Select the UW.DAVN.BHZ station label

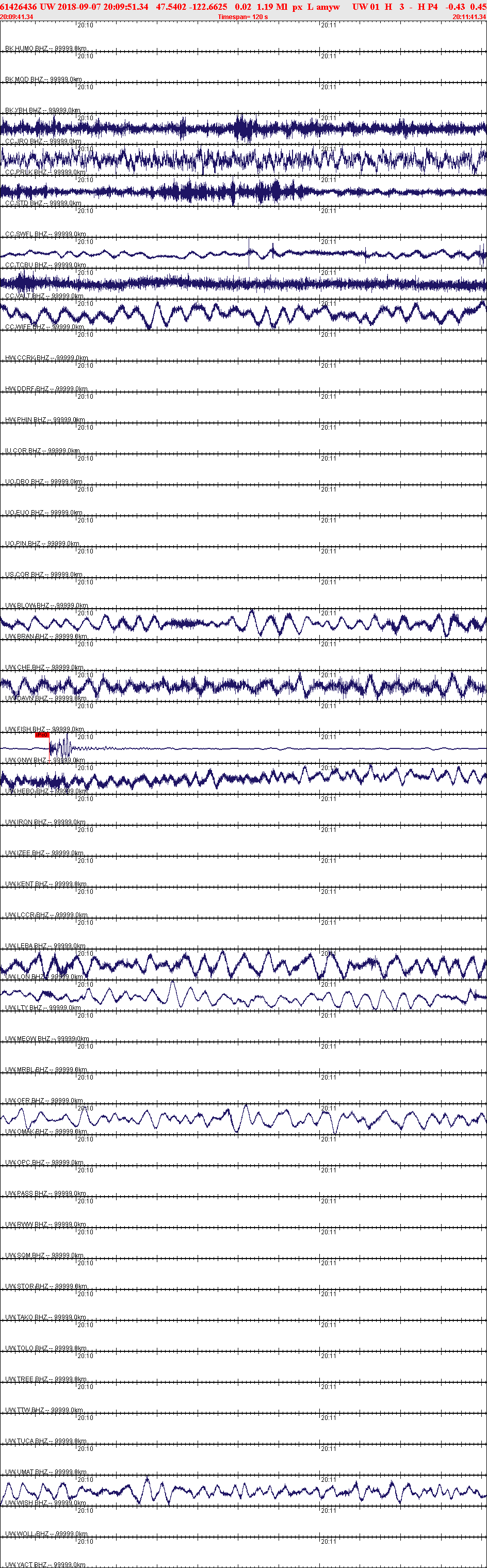click(45, 698)
